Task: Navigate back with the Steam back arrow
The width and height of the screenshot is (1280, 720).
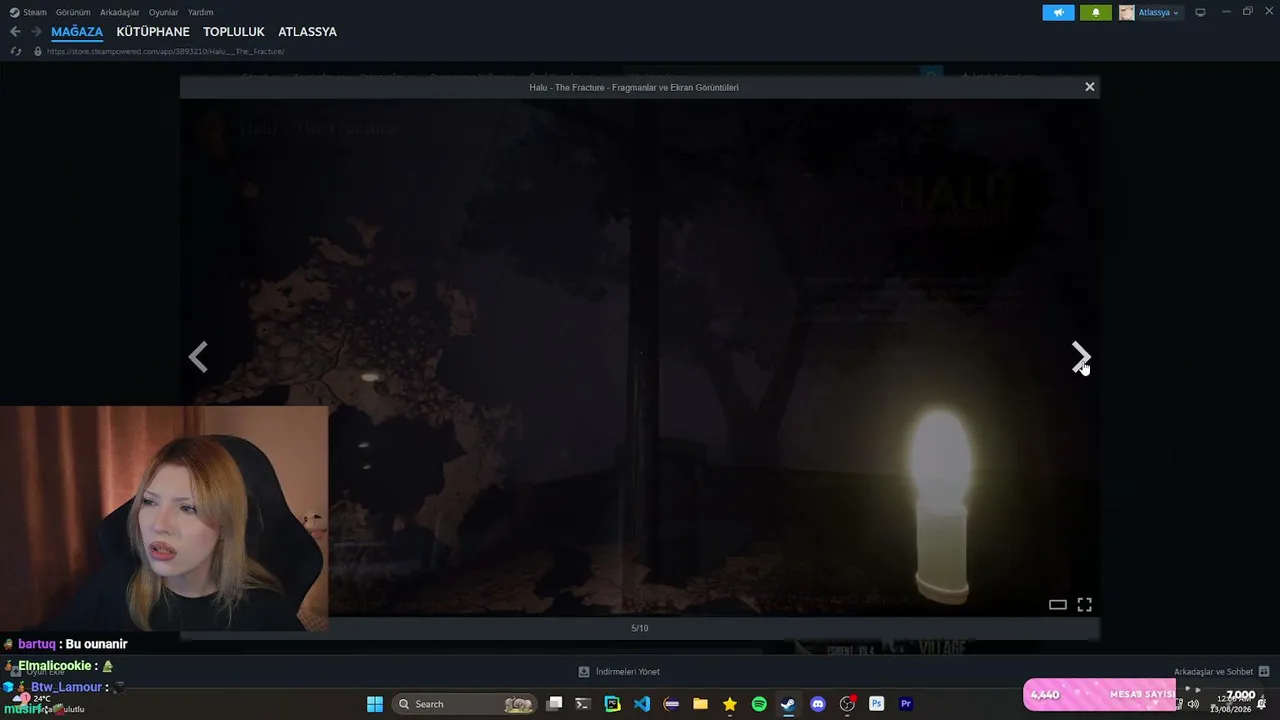Action: (15, 32)
